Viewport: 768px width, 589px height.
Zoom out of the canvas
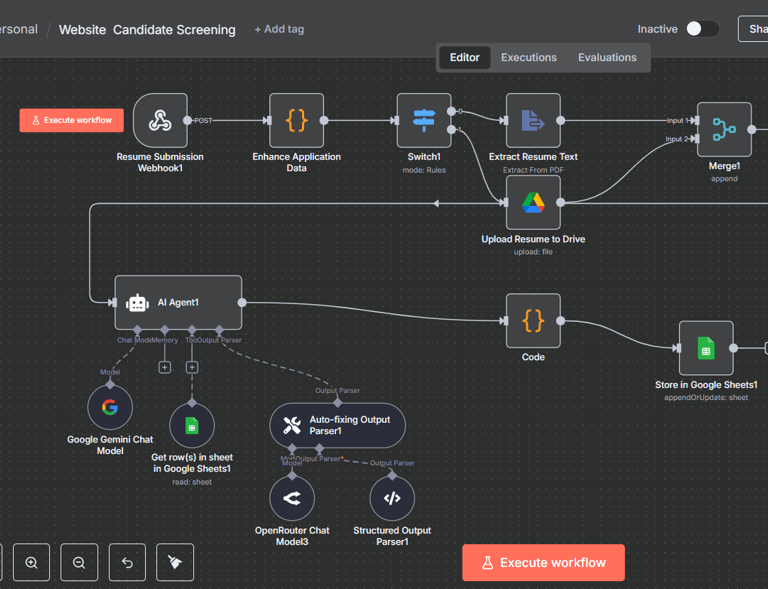click(x=79, y=563)
